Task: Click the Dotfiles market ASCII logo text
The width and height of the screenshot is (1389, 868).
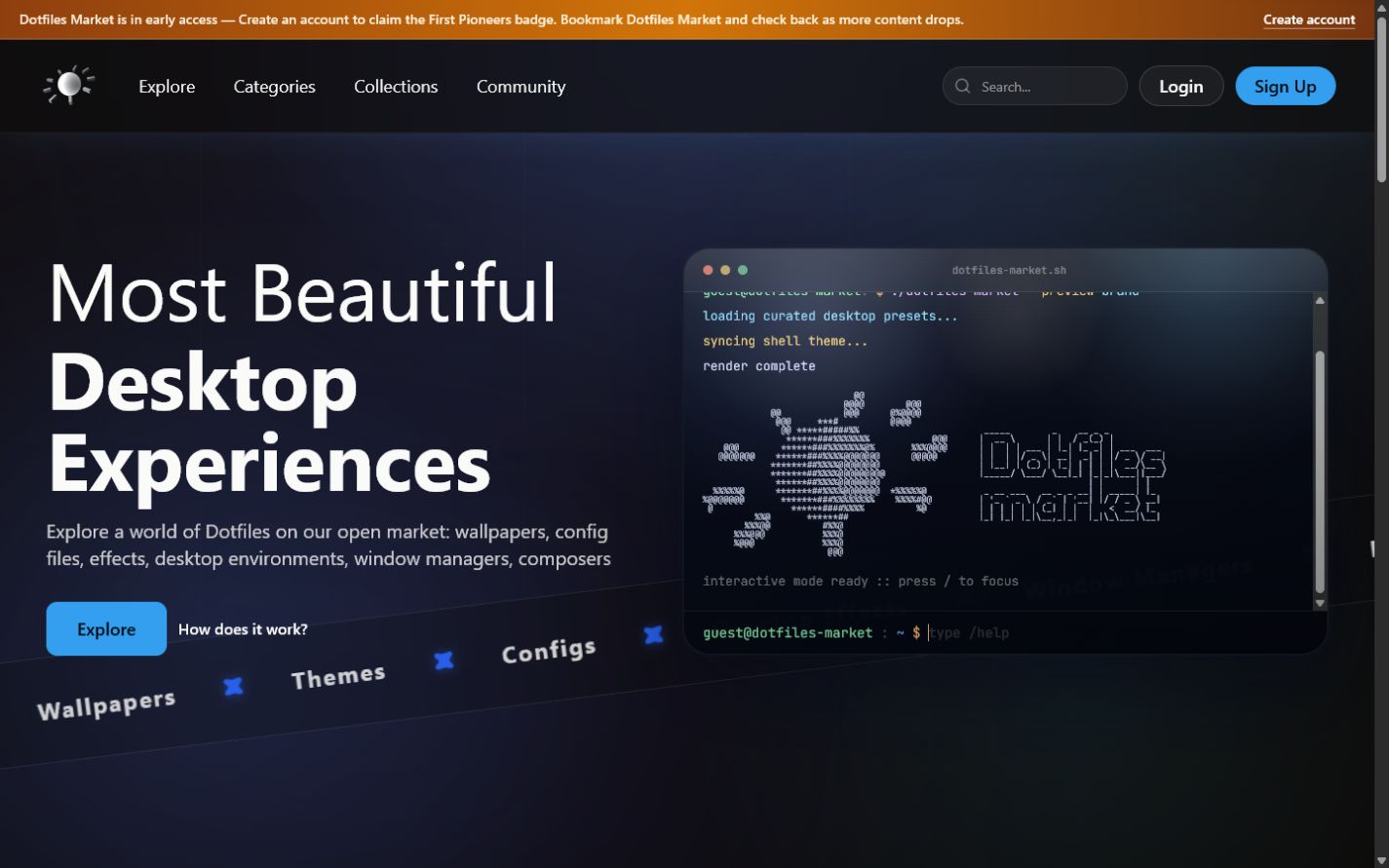Action: pos(1072,477)
